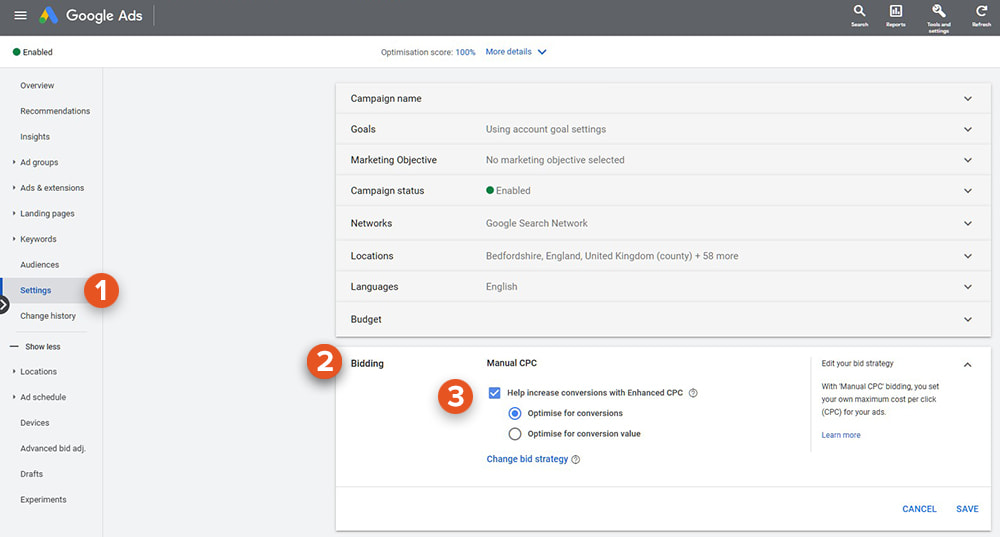
Task: Click the green Enabled status dot
Action: tap(17, 52)
